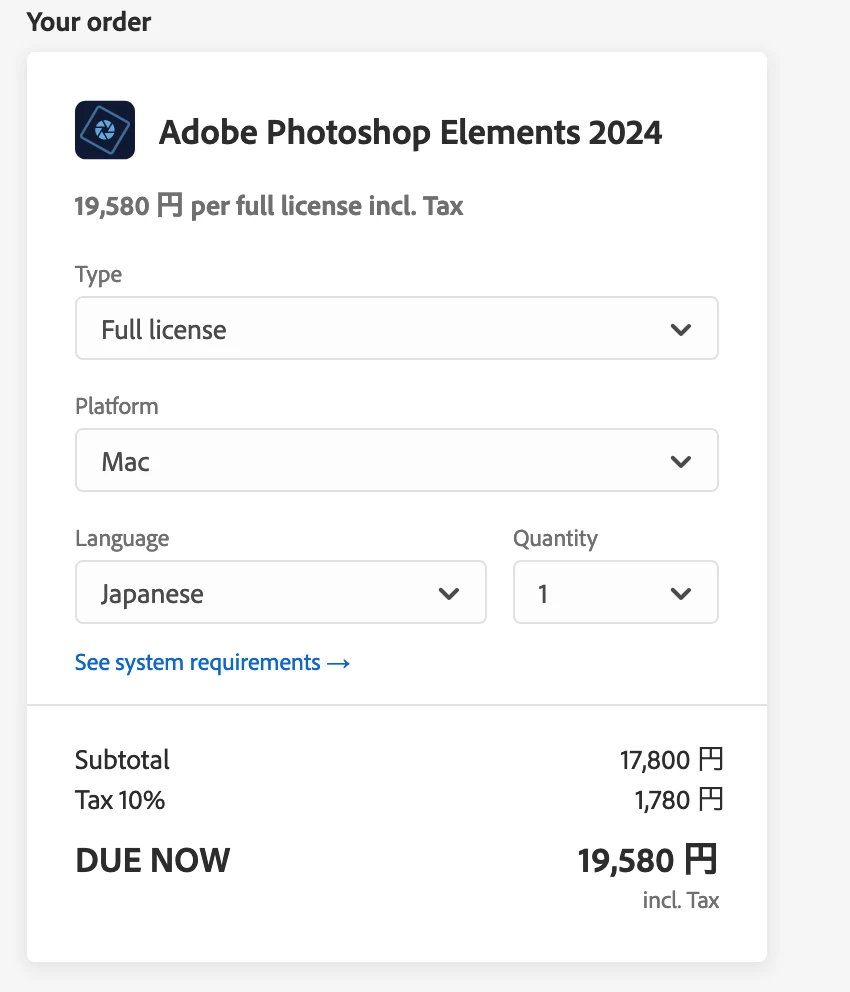Screen dimensions: 850x992
Task: Click the incl. Tax note under total
Action: click(680, 900)
